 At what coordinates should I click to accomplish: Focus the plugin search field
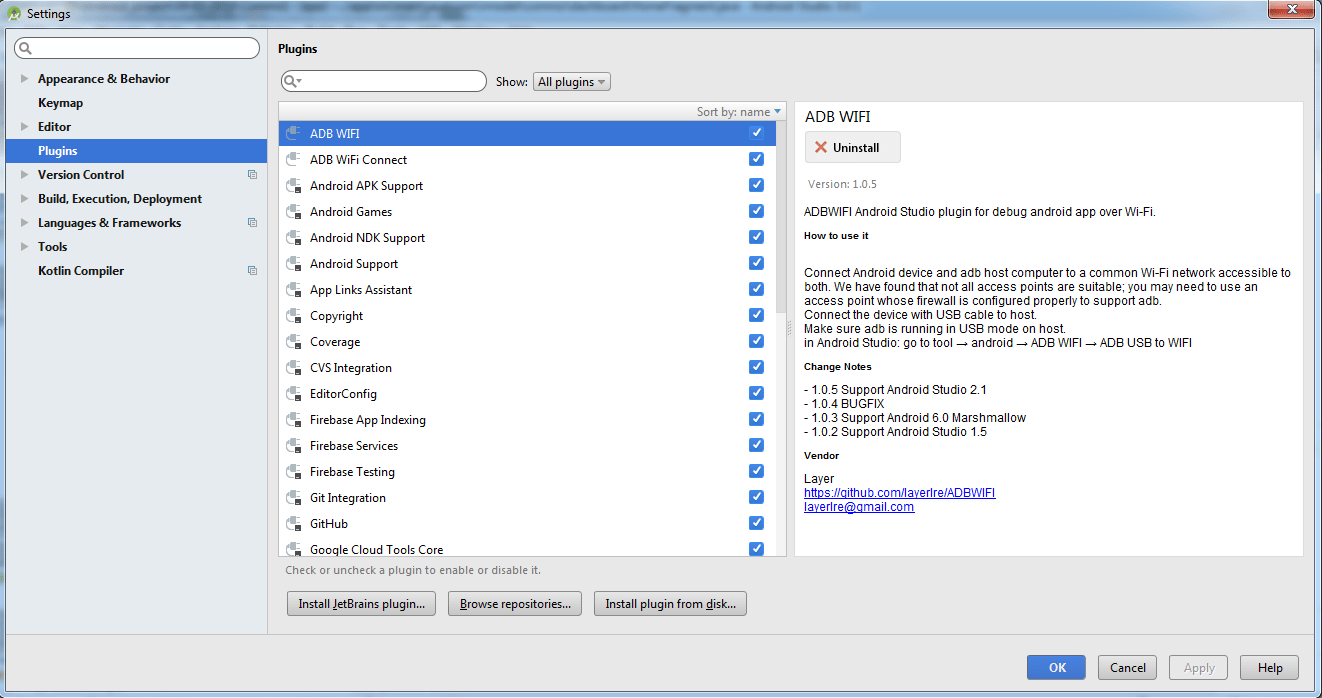tap(384, 82)
